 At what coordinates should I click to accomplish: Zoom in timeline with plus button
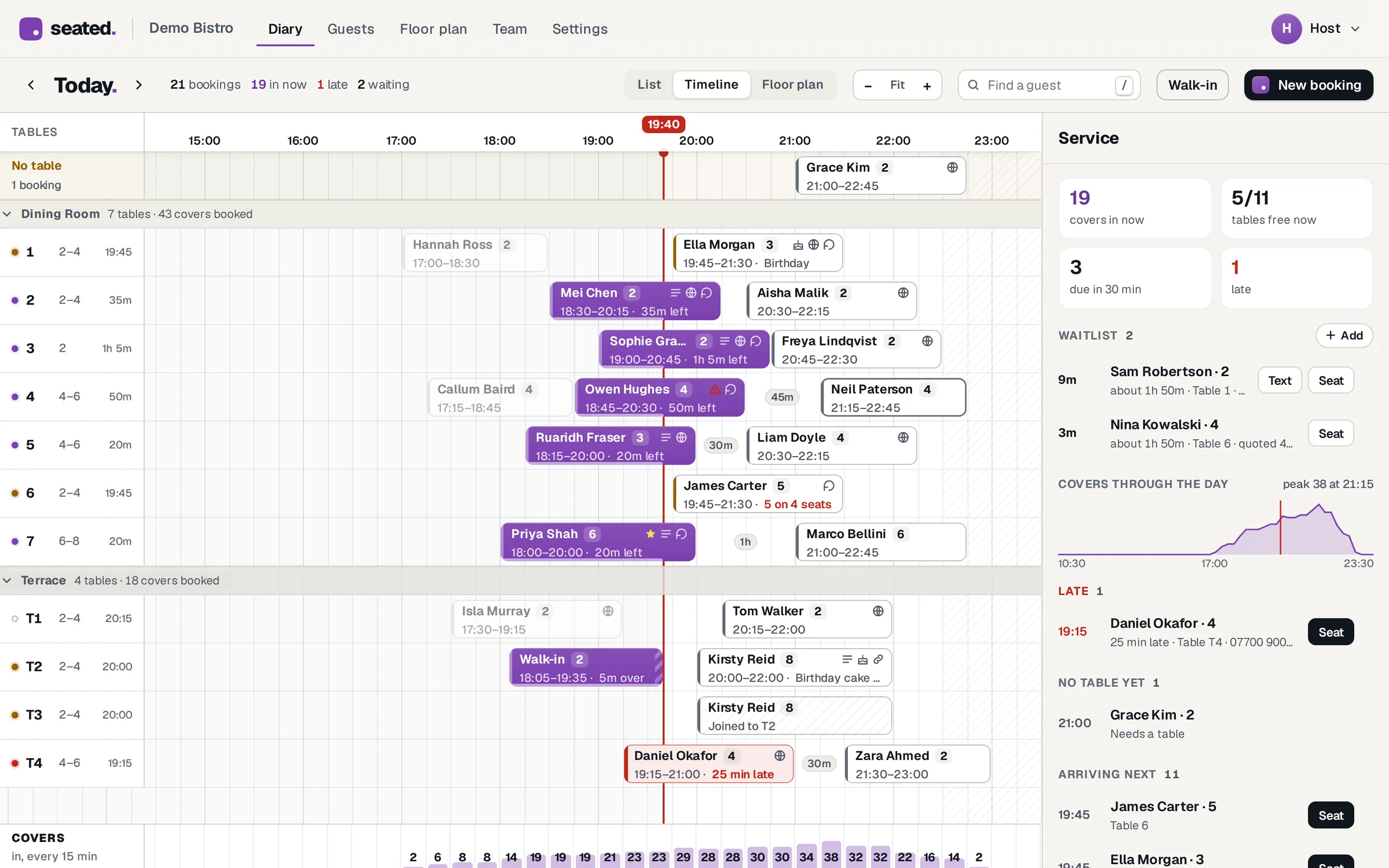(927, 86)
